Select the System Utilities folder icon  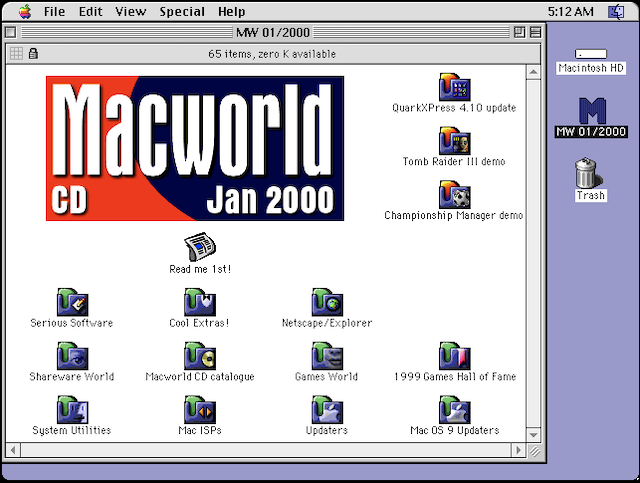[x=72, y=410]
